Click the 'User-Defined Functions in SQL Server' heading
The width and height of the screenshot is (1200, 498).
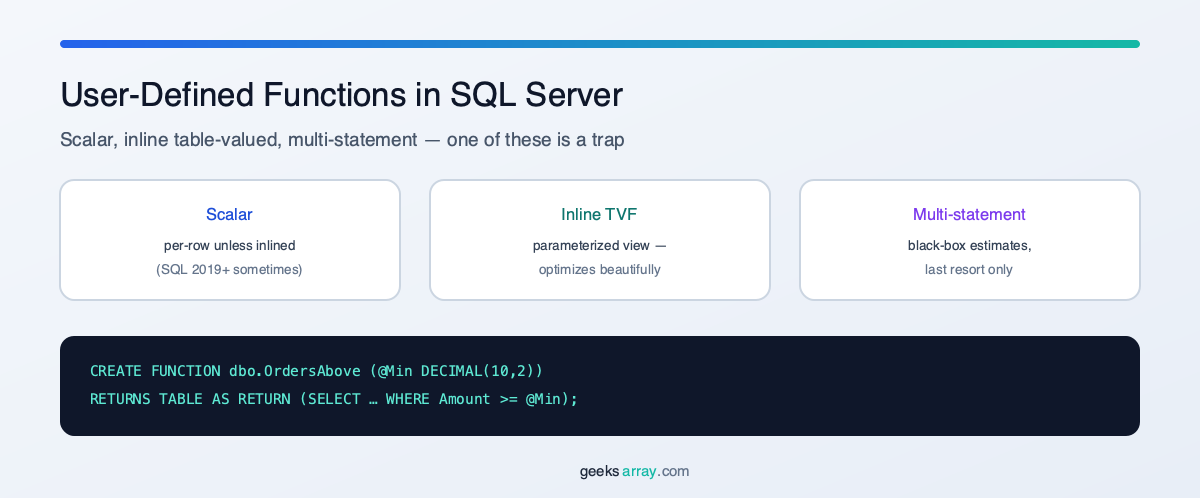(x=341, y=95)
